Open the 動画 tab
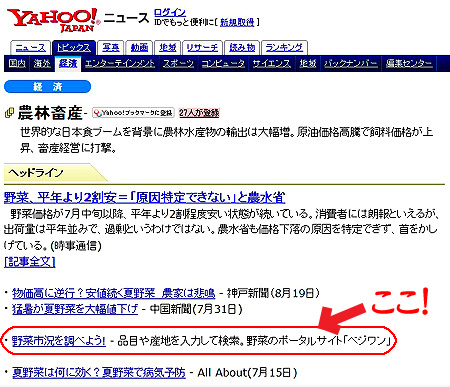Viewport: 450px width, 387px height. (x=139, y=48)
